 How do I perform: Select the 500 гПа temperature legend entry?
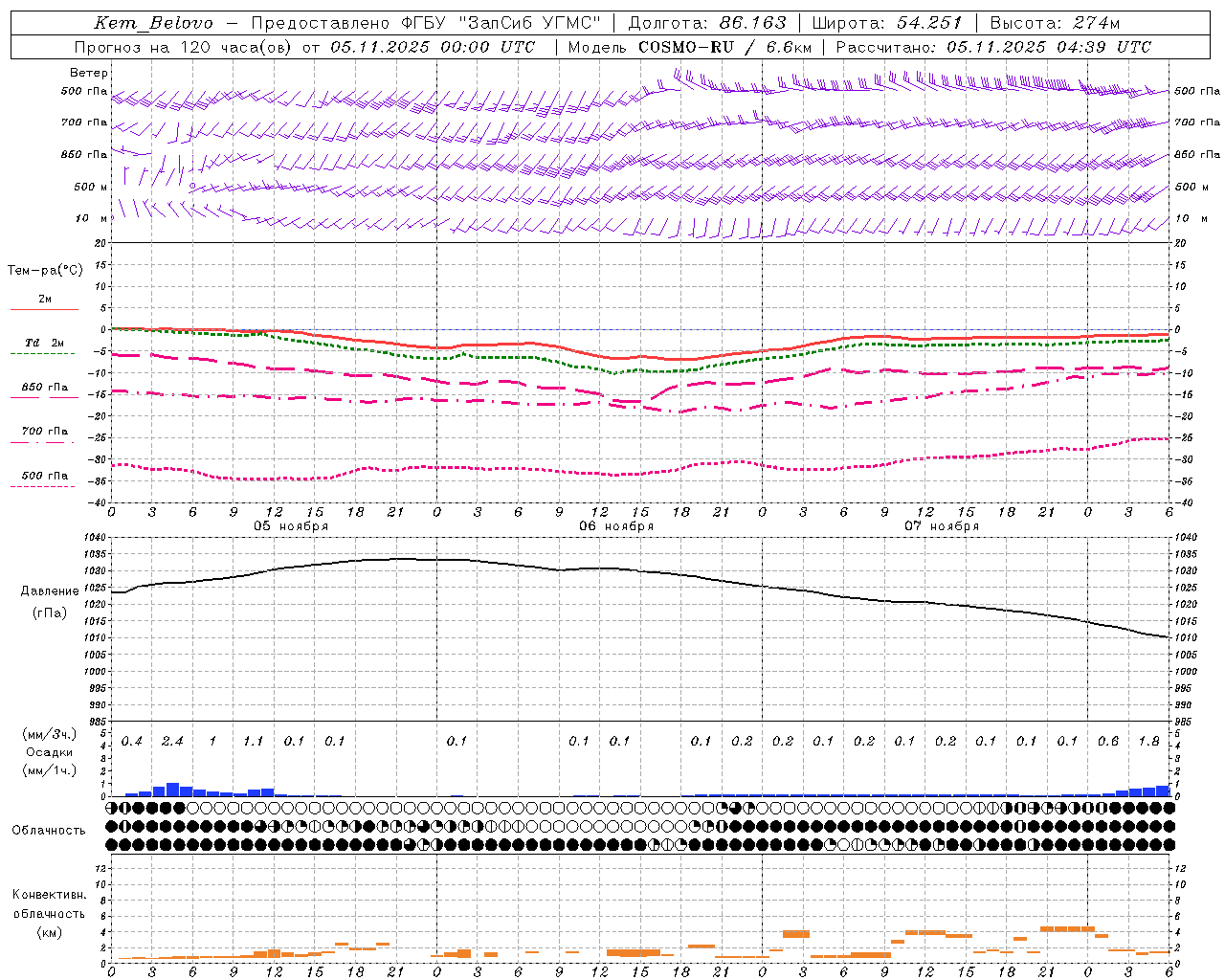(44, 479)
